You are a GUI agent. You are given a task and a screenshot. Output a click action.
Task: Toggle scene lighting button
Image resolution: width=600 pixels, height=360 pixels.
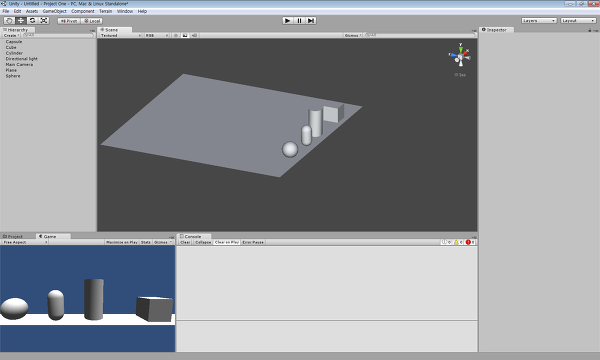click(x=176, y=35)
